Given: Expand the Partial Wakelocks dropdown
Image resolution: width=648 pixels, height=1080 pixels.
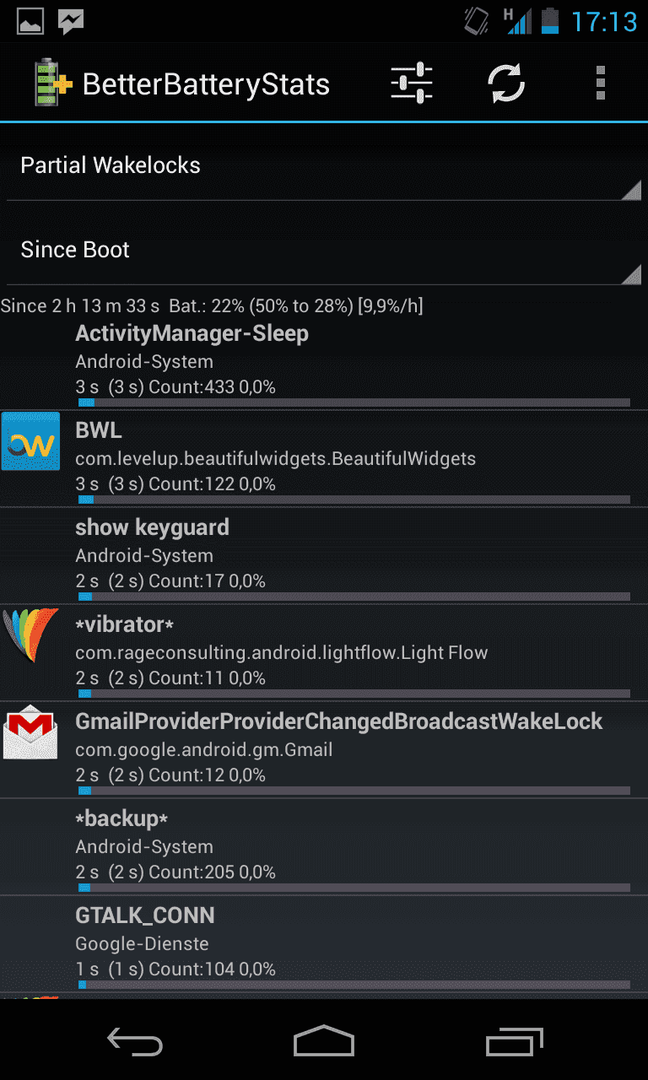Looking at the screenshot, I should point(324,167).
